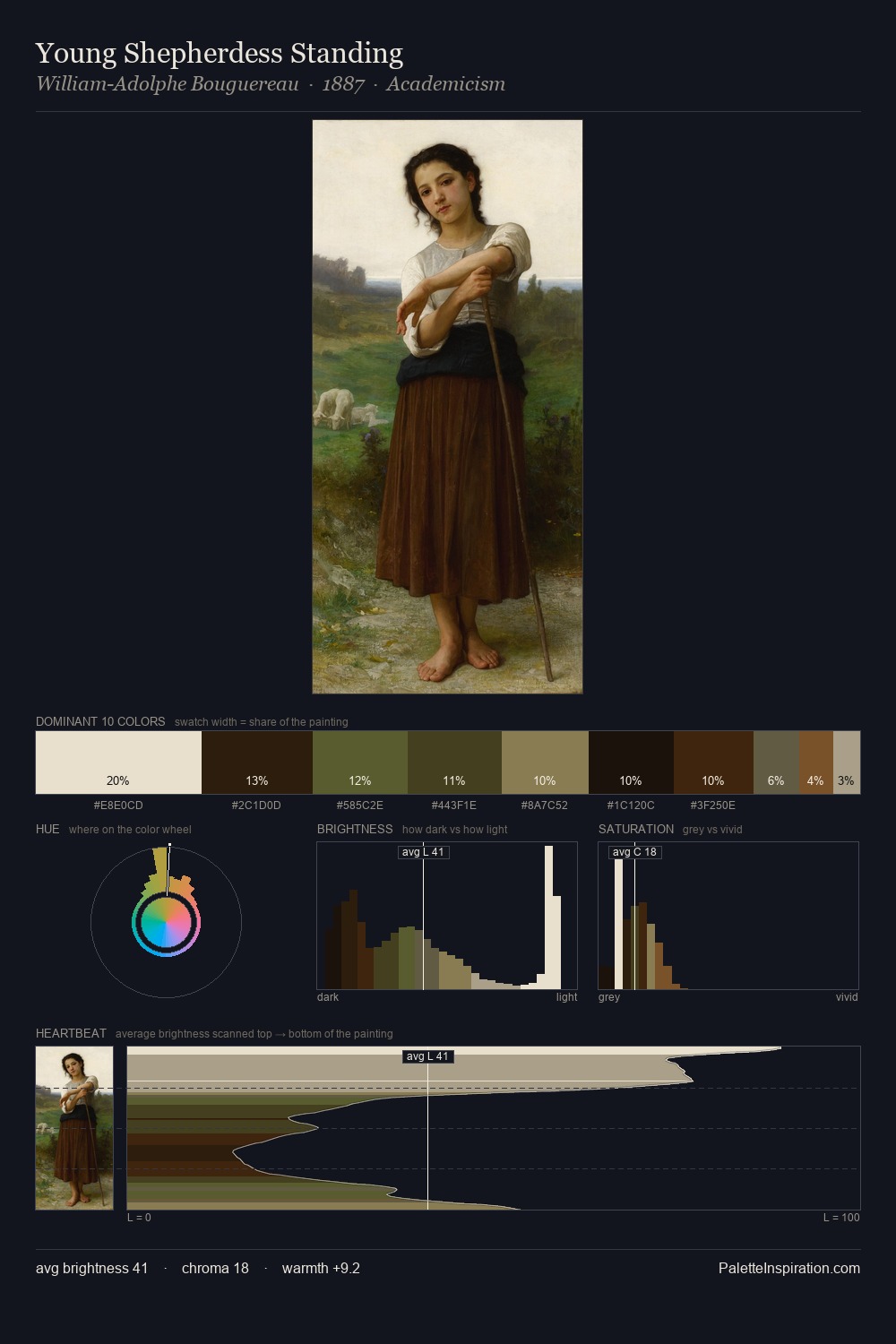
Task: Click the 'vivid' axis label under Saturation
Action: pyautogui.click(x=847, y=997)
